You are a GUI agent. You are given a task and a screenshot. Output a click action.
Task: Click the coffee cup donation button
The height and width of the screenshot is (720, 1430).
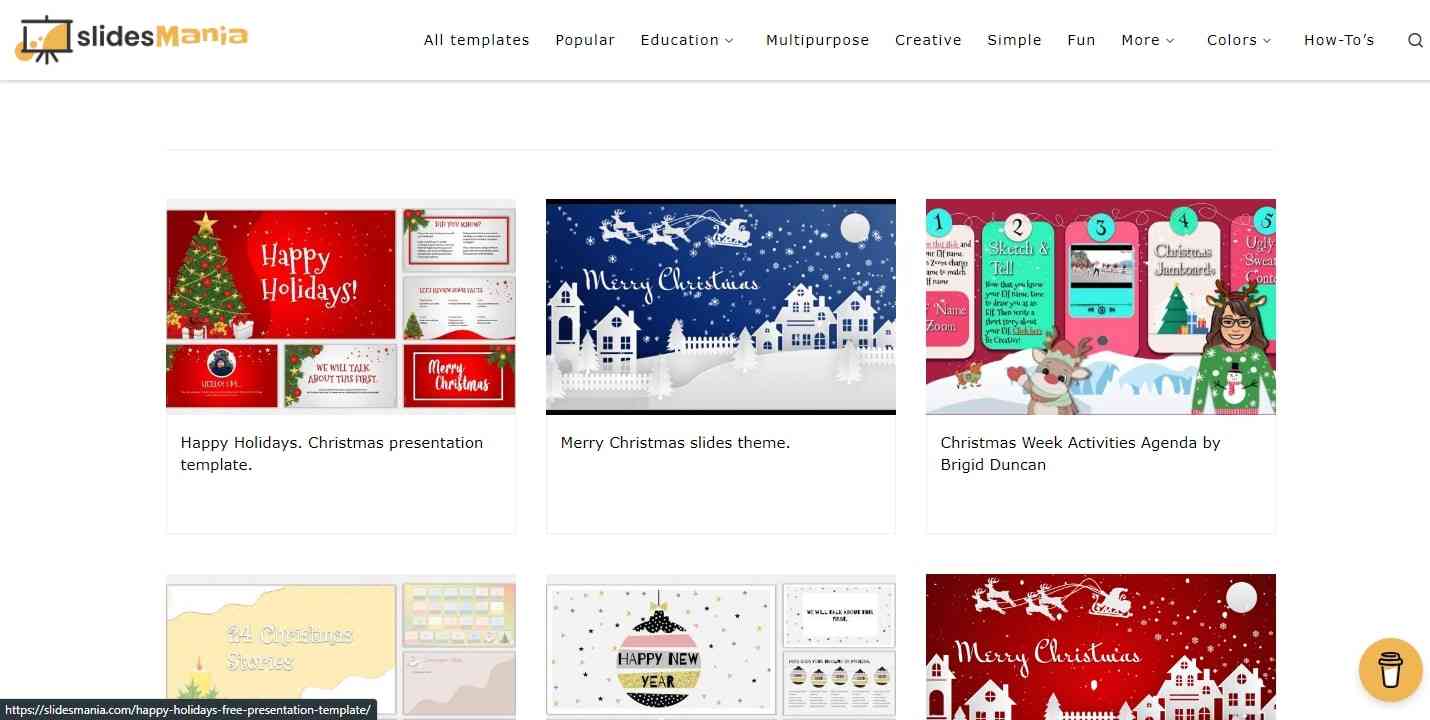click(x=1390, y=669)
